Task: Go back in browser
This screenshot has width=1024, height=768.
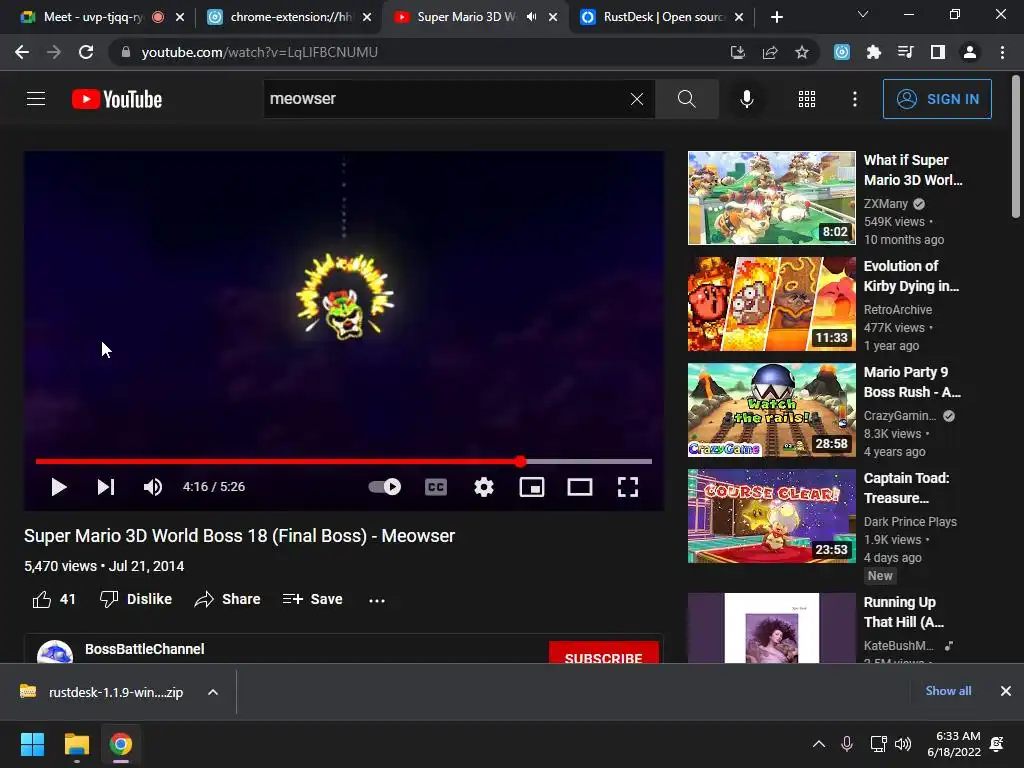Action: pos(22,52)
